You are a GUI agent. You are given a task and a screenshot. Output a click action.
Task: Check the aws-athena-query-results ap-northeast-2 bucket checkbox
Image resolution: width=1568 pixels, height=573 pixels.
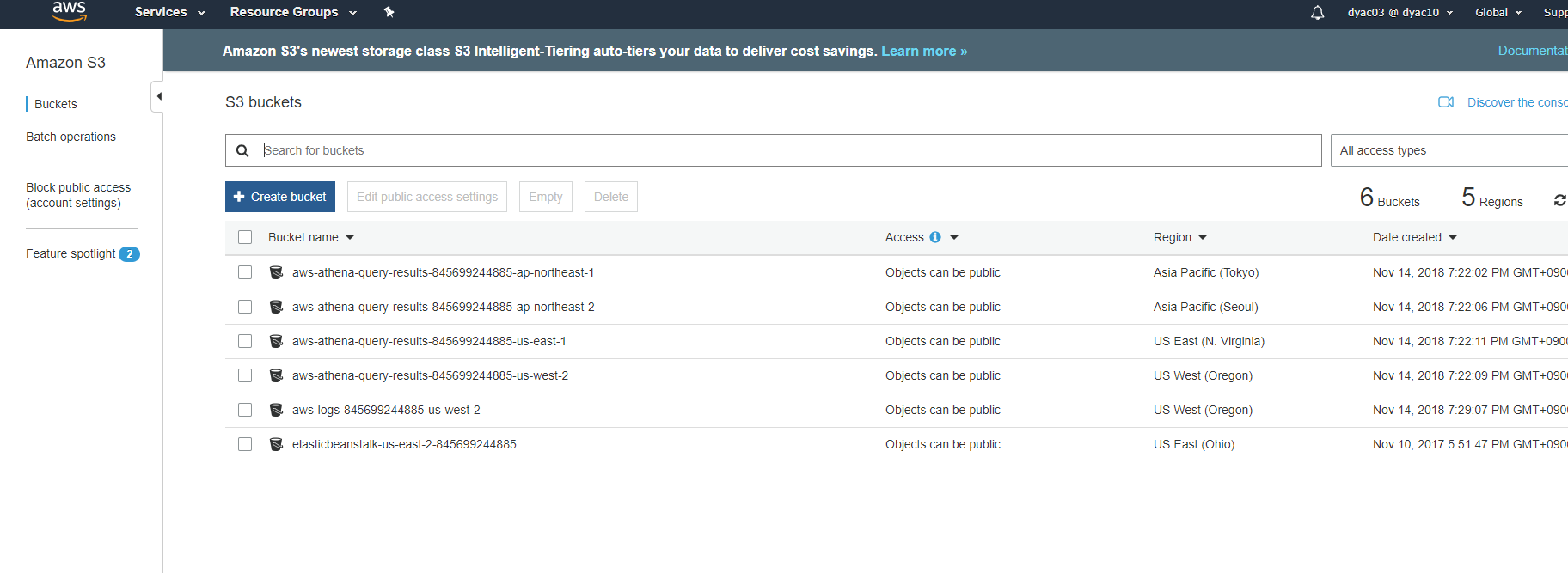pyautogui.click(x=245, y=307)
